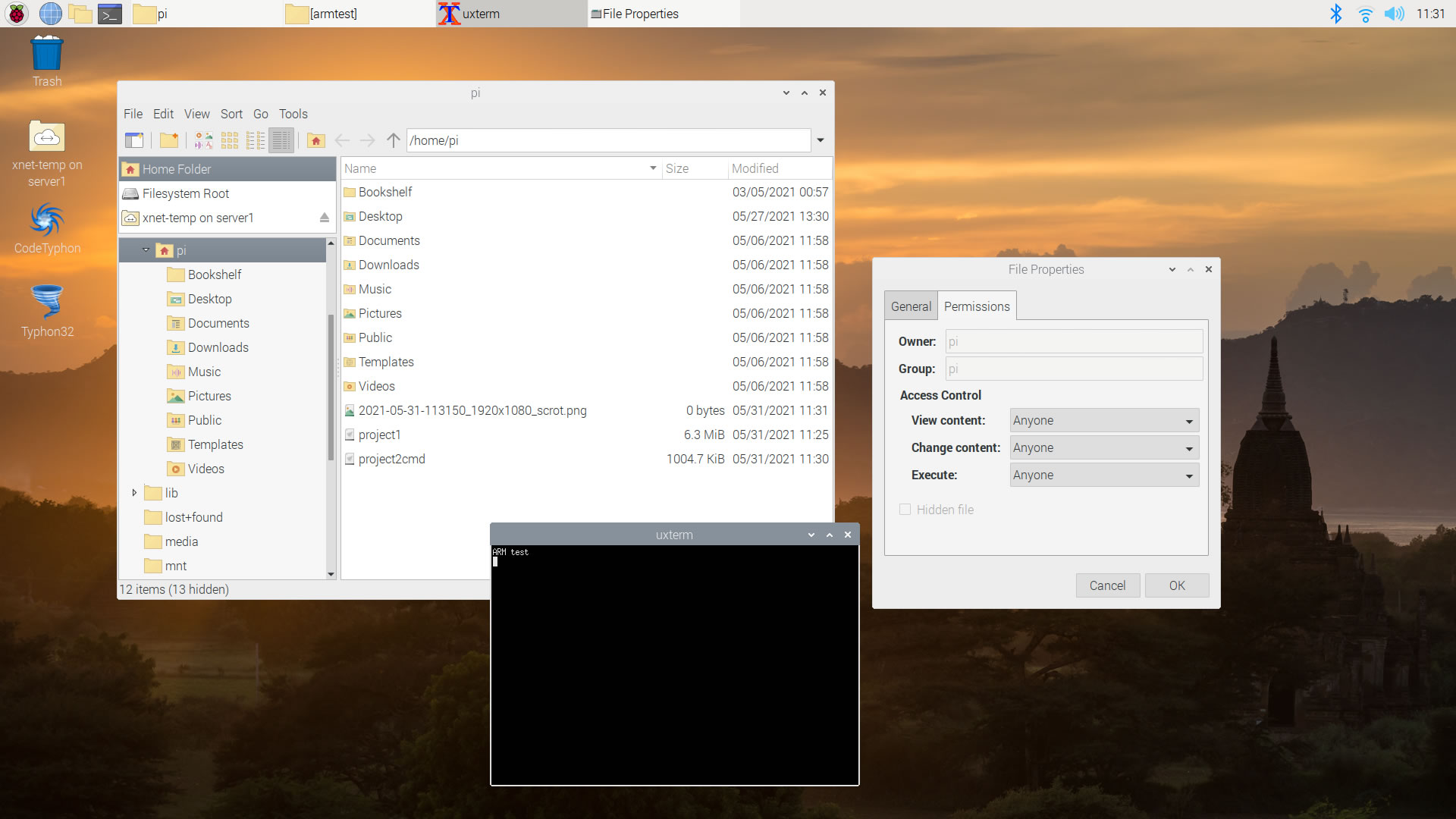Switch to icon view

pos(230,140)
